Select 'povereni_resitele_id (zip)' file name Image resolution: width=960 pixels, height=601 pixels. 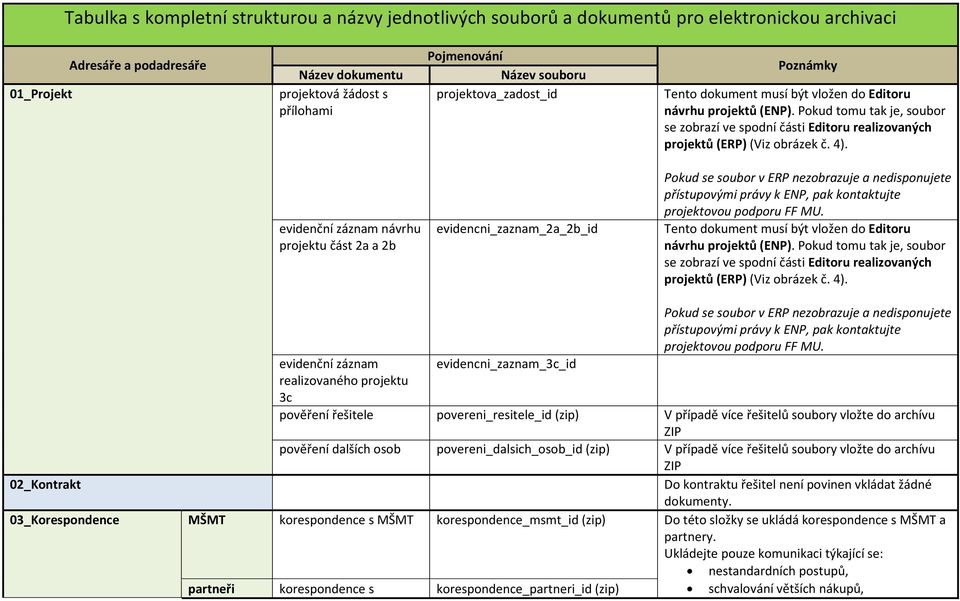tap(507, 415)
